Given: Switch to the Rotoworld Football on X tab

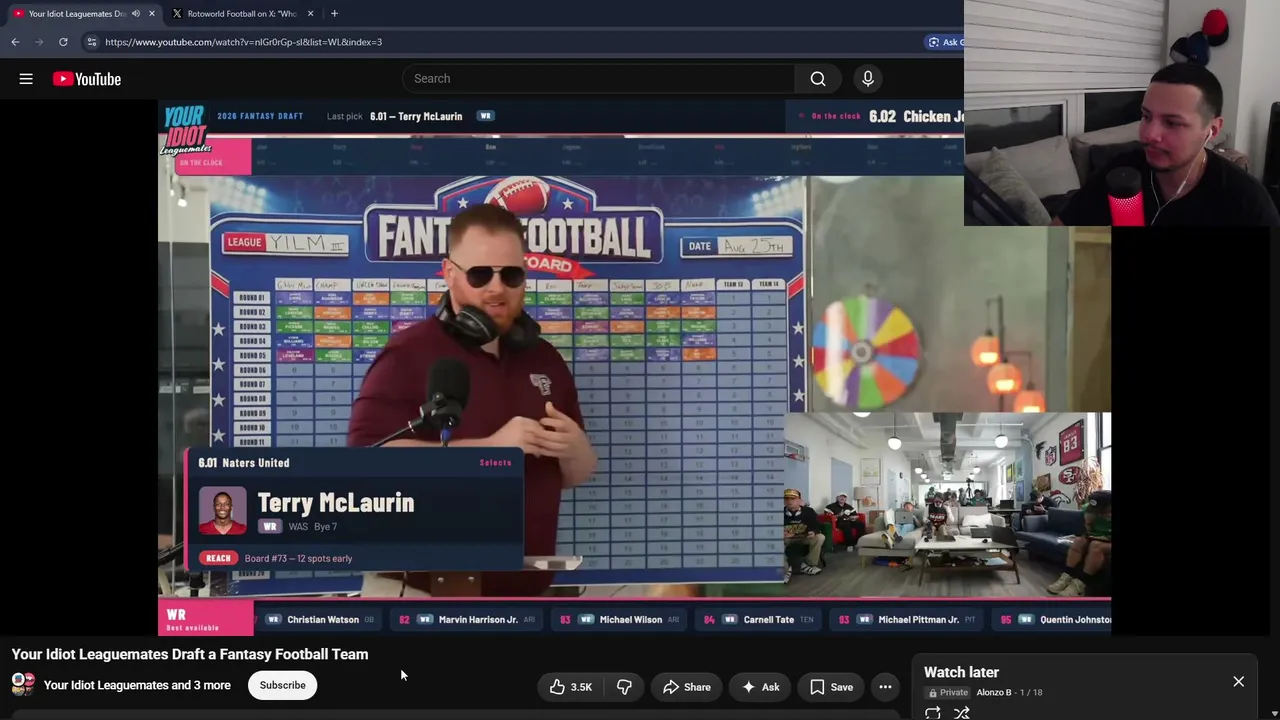Looking at the screenshot, I should point(243,14).
